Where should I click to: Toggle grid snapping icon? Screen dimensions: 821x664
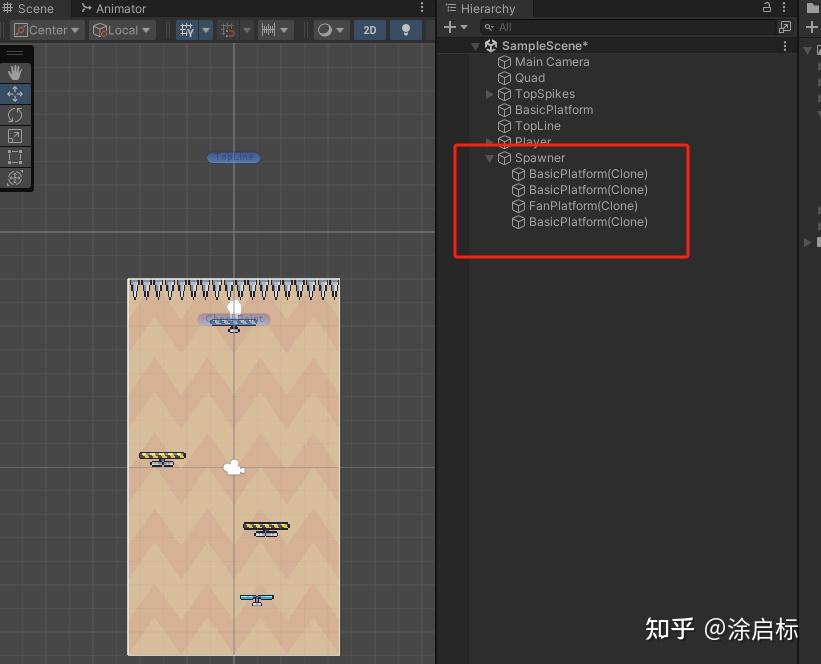click(228, 30)
